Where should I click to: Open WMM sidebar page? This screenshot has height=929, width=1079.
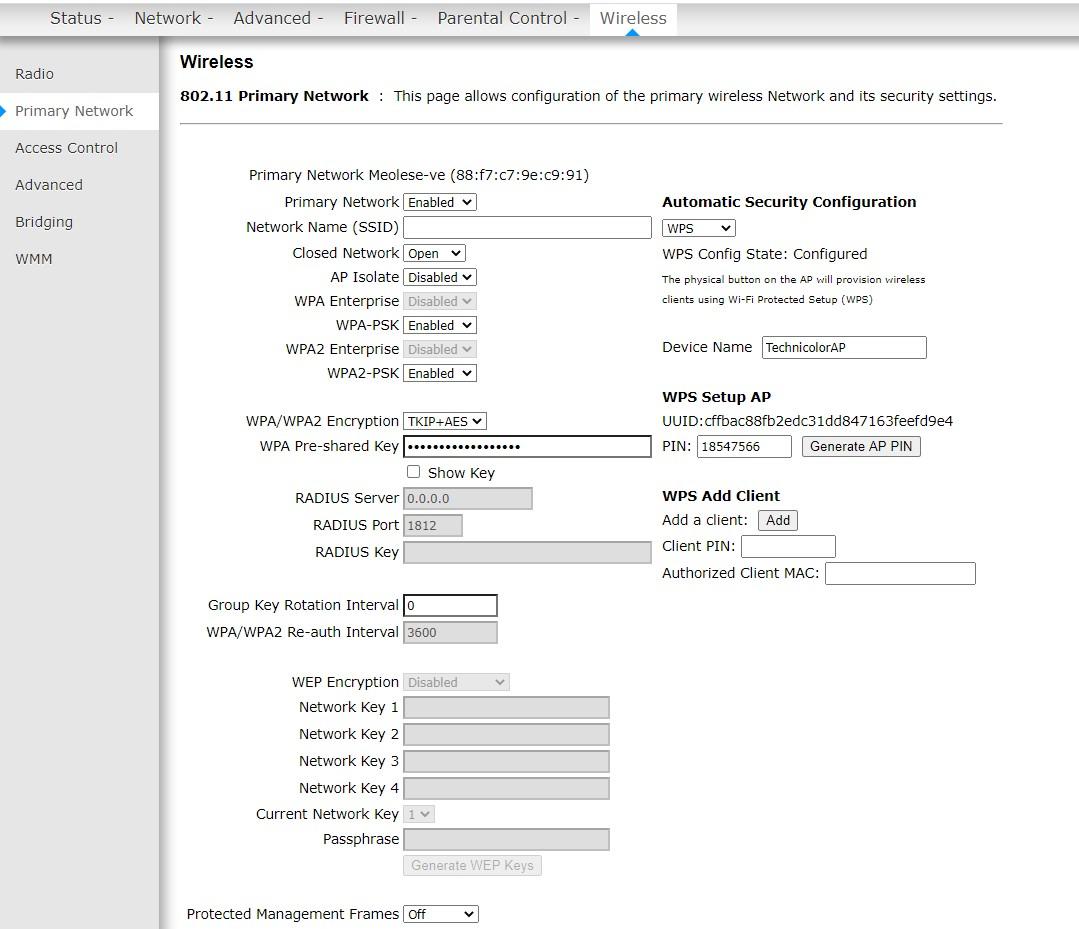coord(34,259)
